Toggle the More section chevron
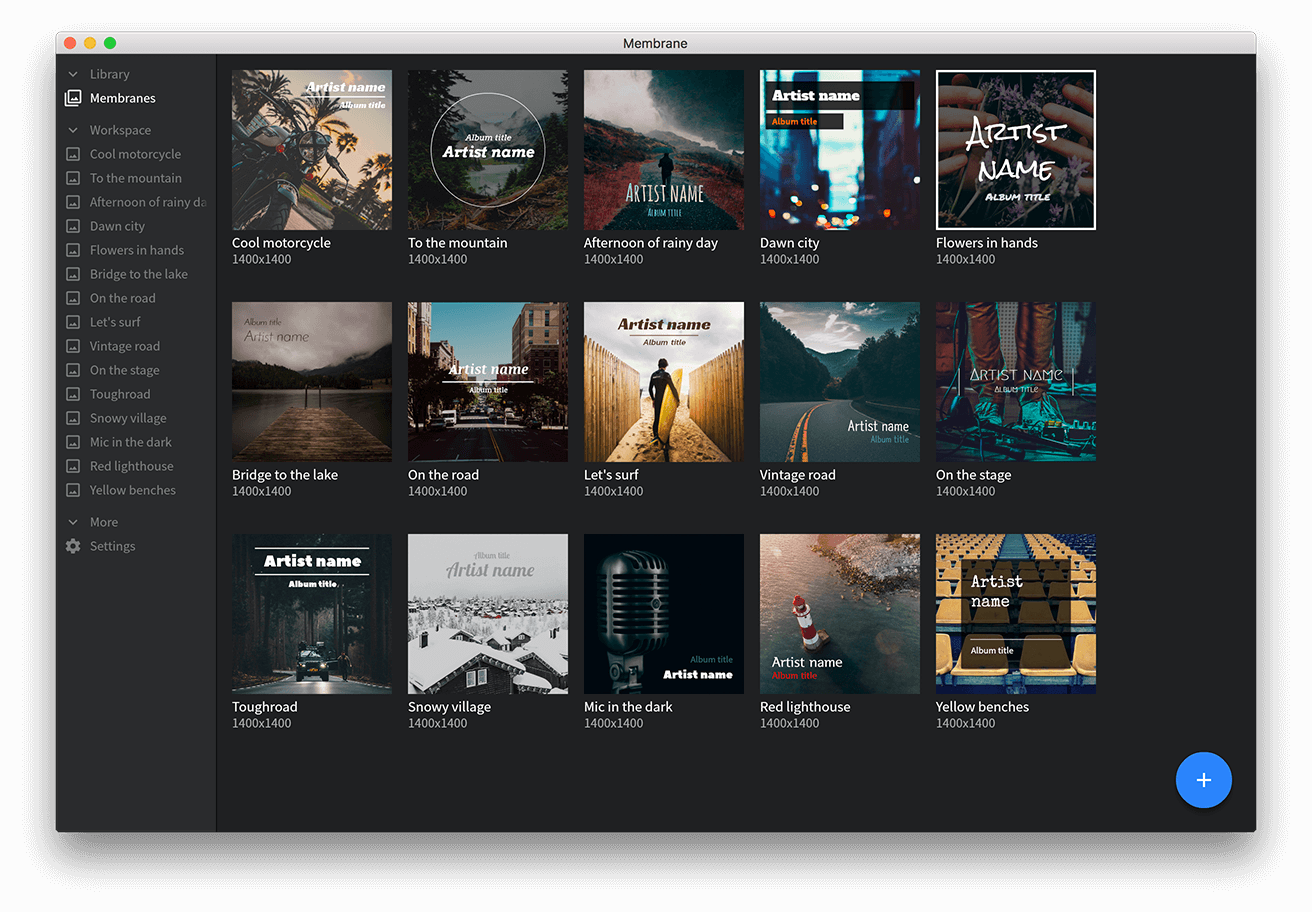 (73, 522)
